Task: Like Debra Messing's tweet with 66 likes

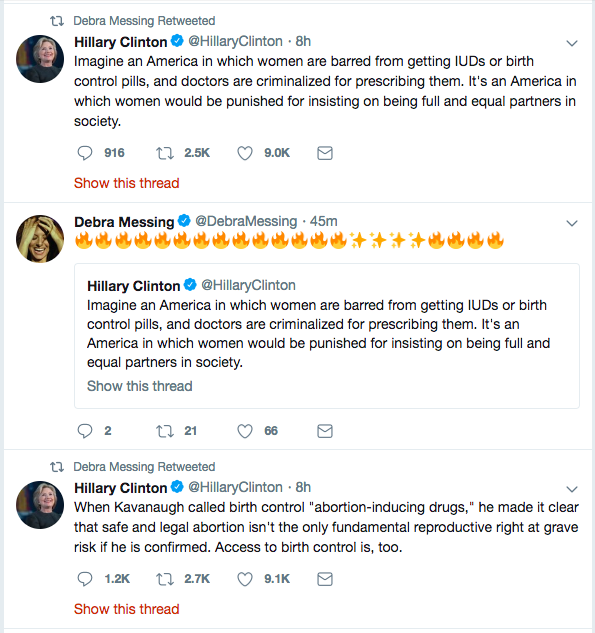Action: pos(245,431)
